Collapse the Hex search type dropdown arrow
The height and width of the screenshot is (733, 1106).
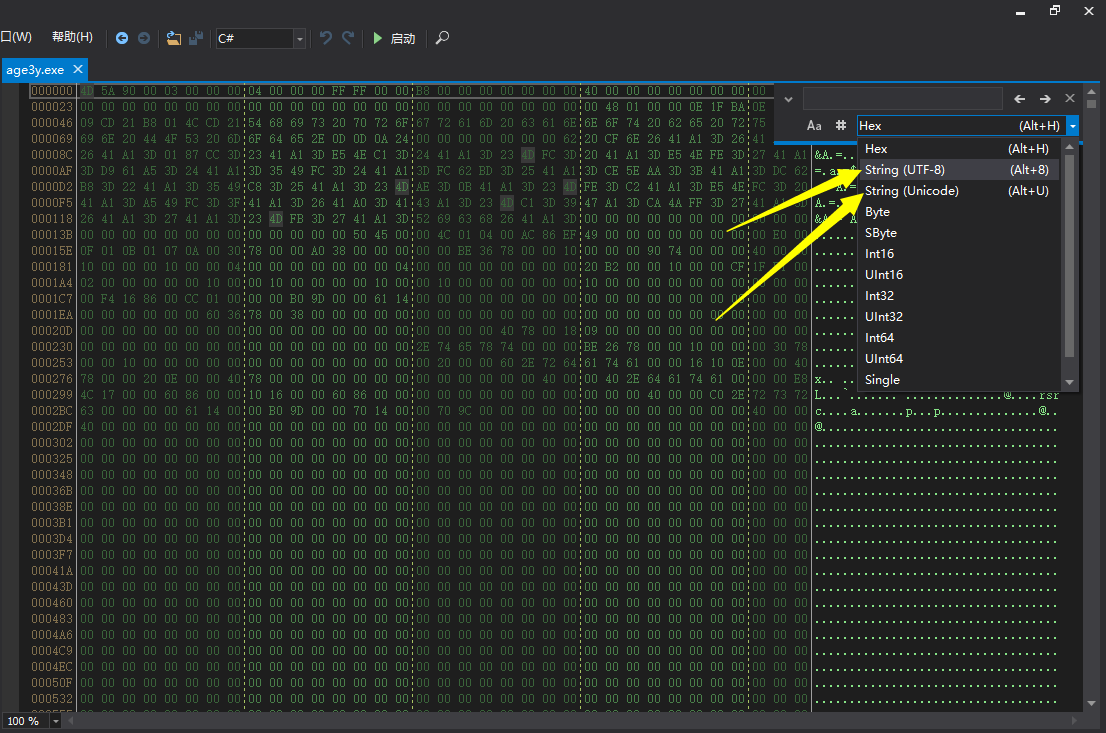coord(1072,126)
